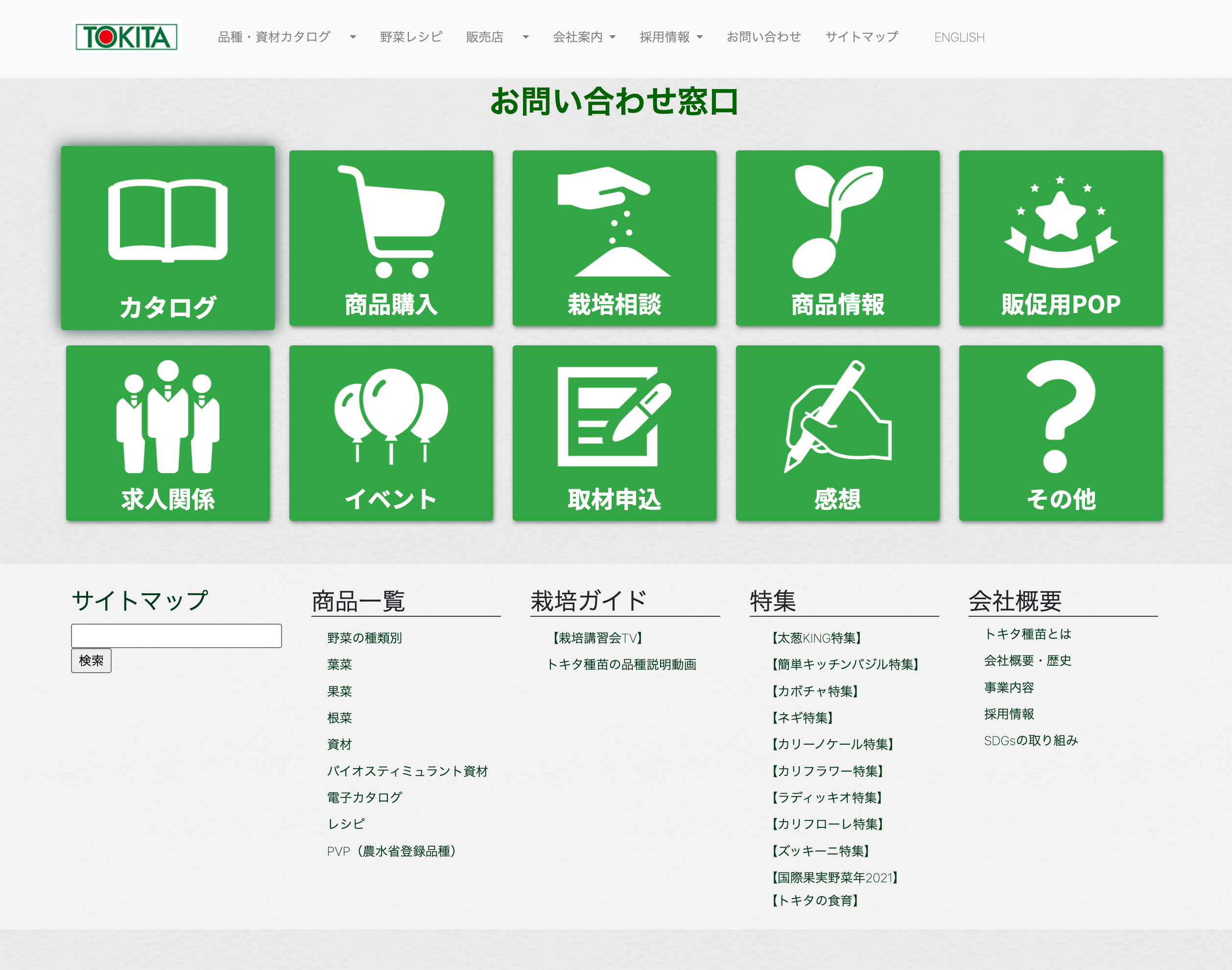1232x970 pixels.
Task: Expand the 品種・資材カタログ dropdown arrow
Action: click(353, 38)
